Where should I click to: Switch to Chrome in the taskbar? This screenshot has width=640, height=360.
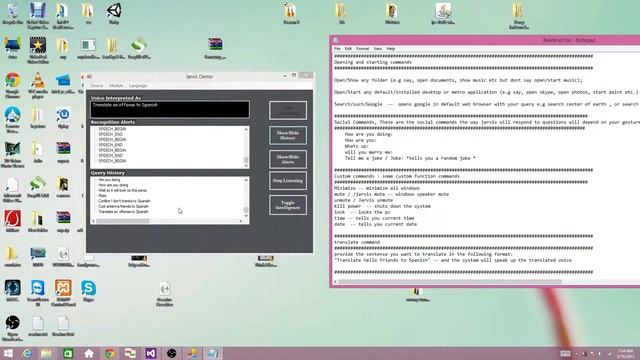coord(109,353)
